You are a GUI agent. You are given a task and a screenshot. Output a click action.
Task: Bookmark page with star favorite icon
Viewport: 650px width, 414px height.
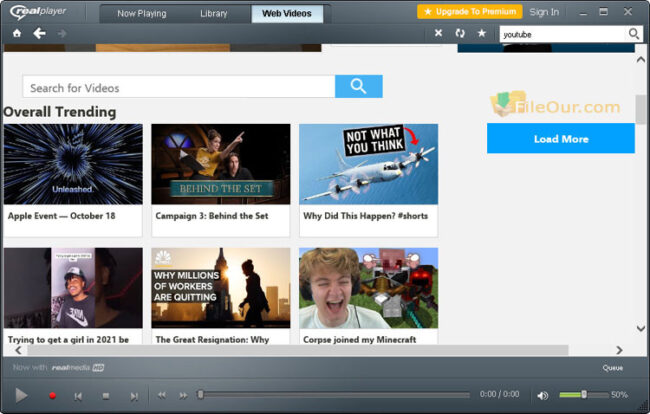point(482,33)
